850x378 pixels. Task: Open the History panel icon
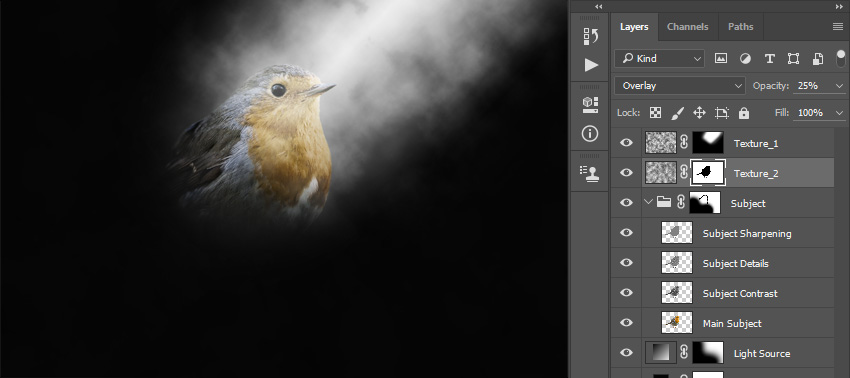pyautogui.click(x=590, y=36)
